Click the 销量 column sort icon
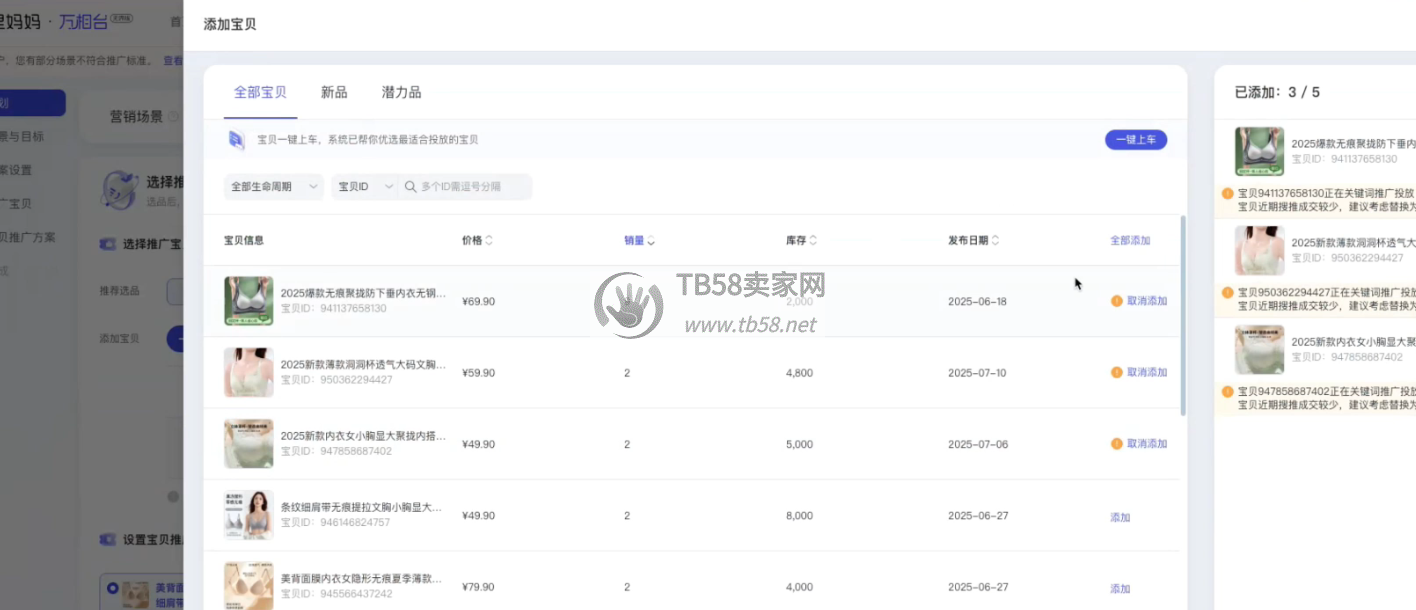The width and height of the screenshot is (1416, 610). point(652,240)
